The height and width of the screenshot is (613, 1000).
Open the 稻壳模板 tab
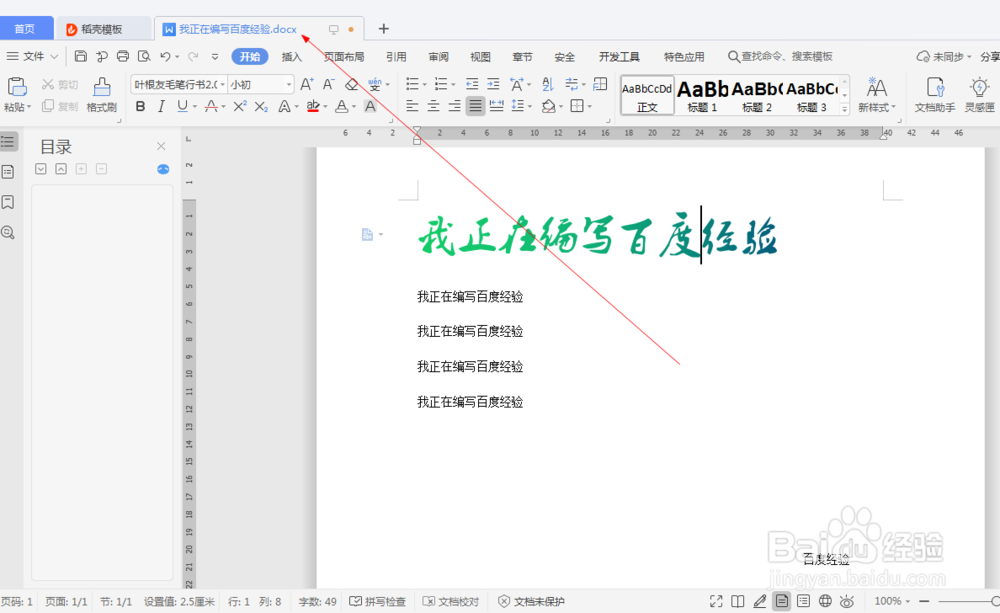[x=102, y=29]
